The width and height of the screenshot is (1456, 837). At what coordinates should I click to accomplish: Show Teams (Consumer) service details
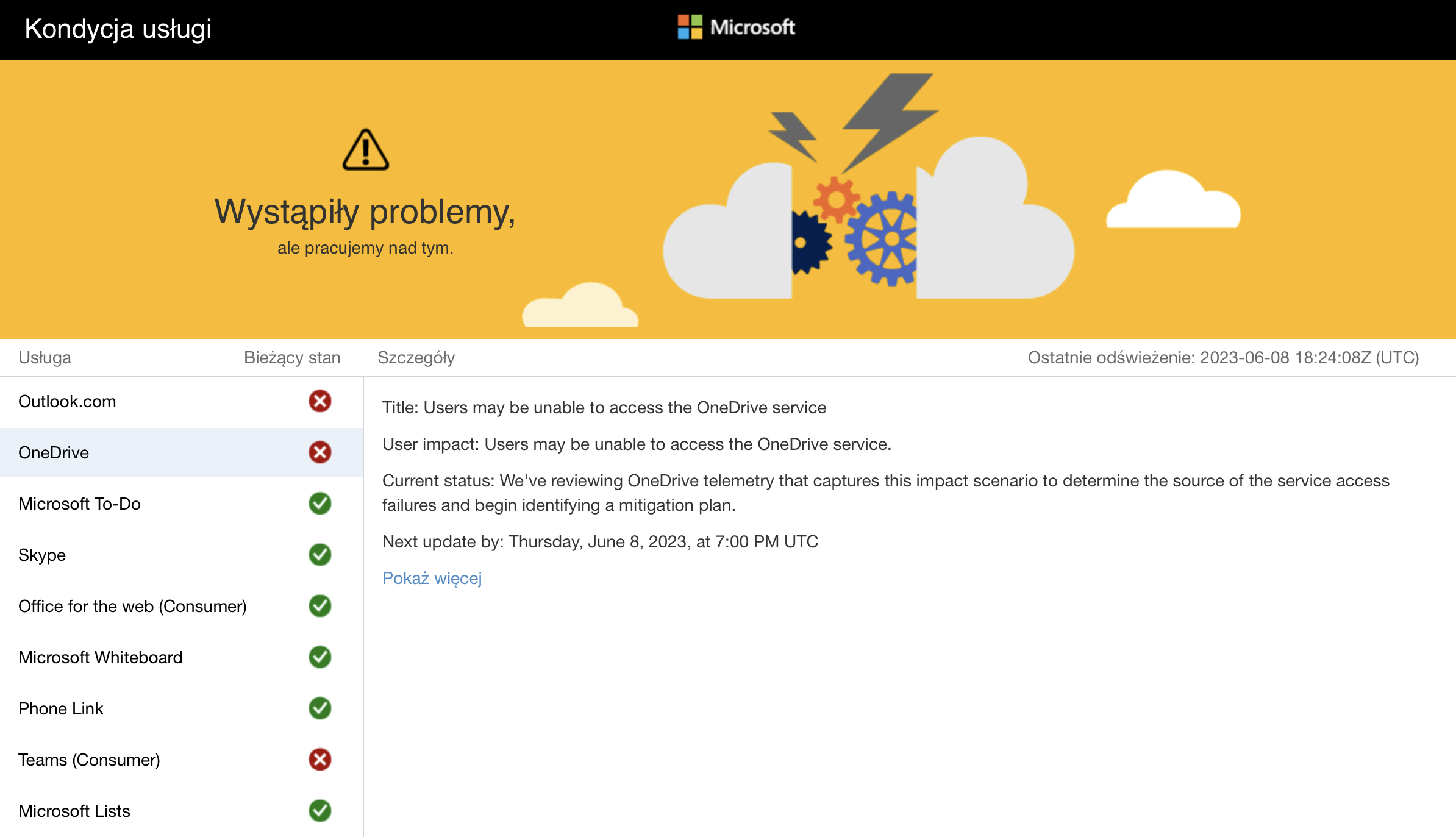89,760
